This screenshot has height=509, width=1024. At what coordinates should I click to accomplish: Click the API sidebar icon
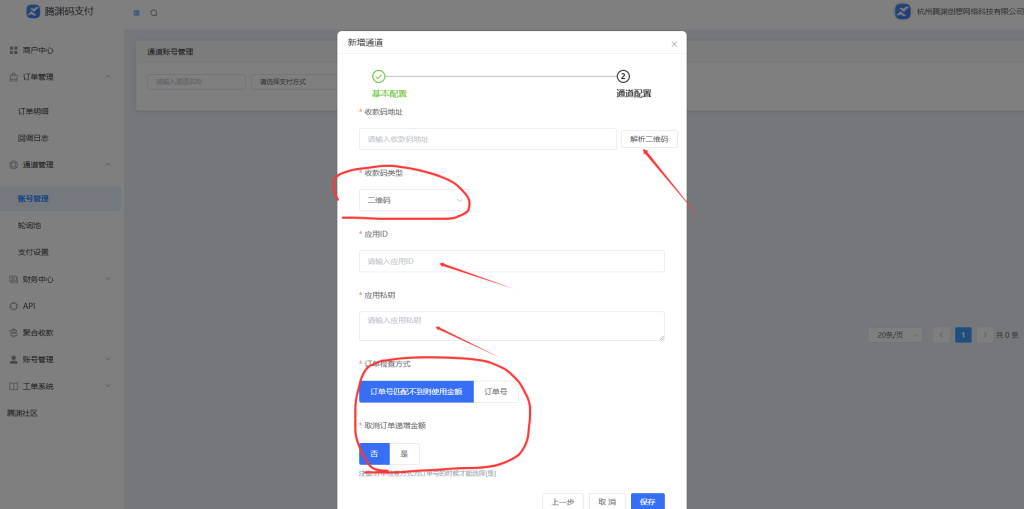click(x=13, y=306)
